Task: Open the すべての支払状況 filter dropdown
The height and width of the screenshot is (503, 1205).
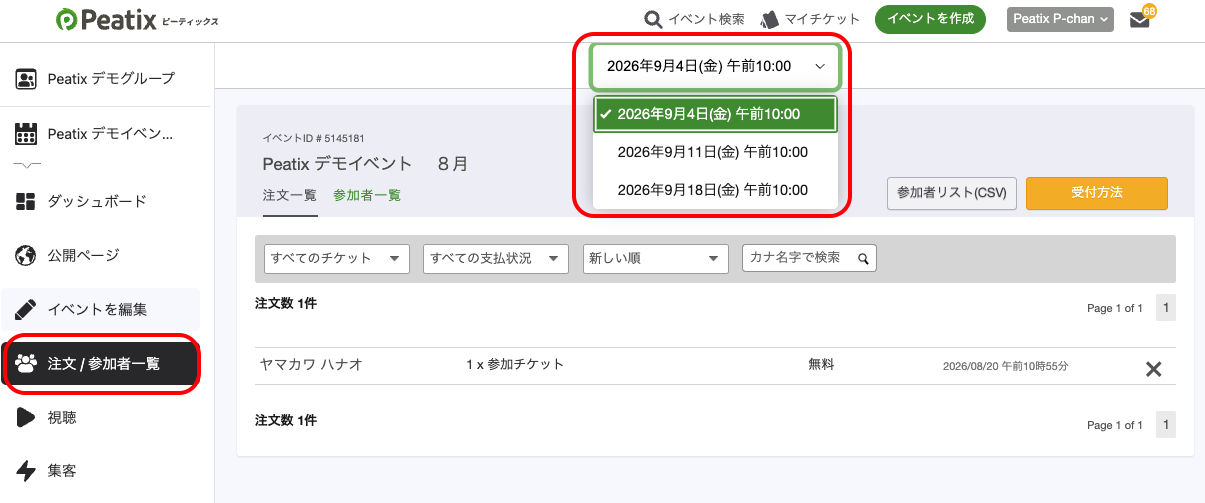Action: coord(496,258)
